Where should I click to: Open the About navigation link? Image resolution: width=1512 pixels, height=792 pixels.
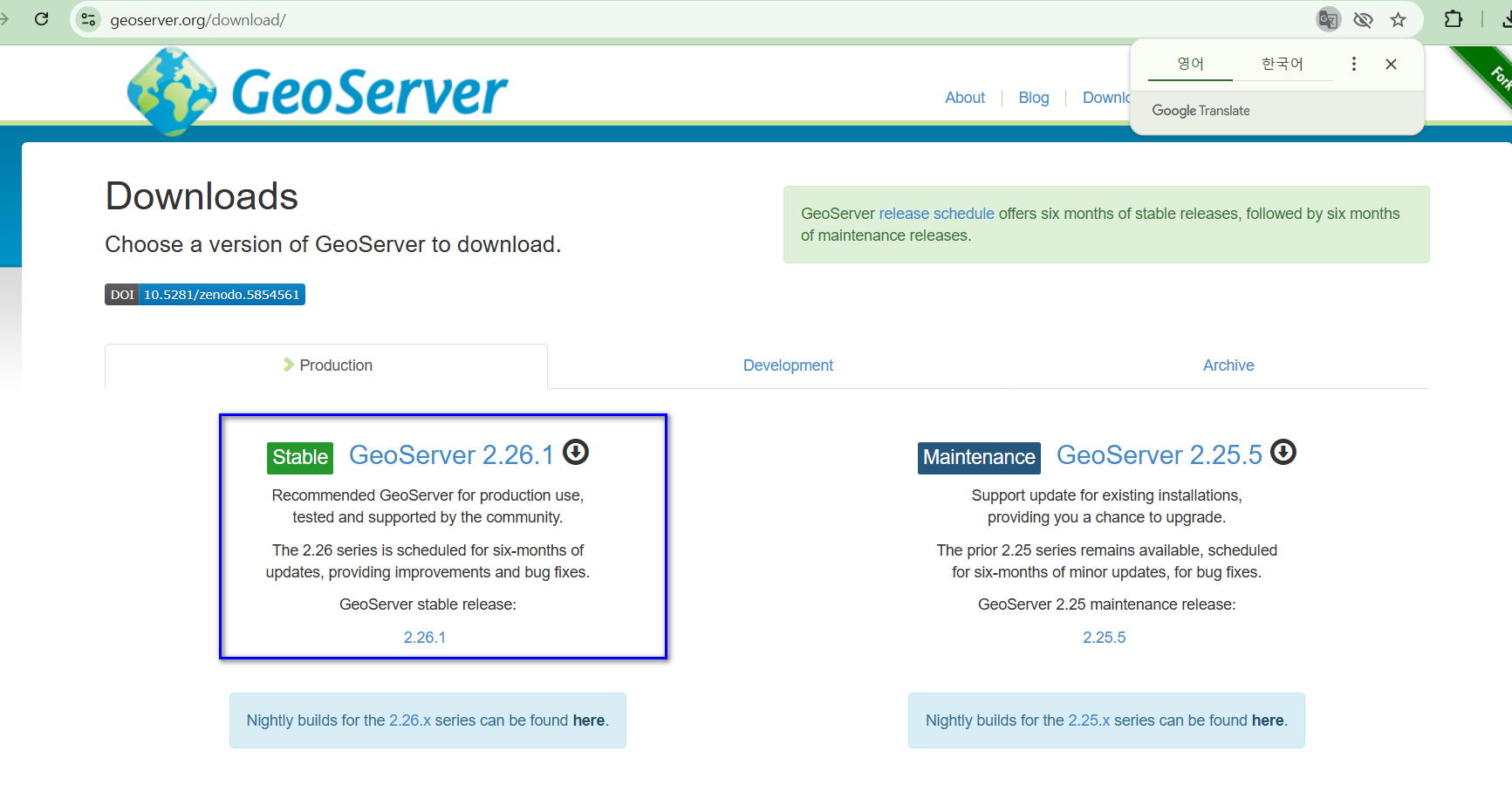pos(965,98)
